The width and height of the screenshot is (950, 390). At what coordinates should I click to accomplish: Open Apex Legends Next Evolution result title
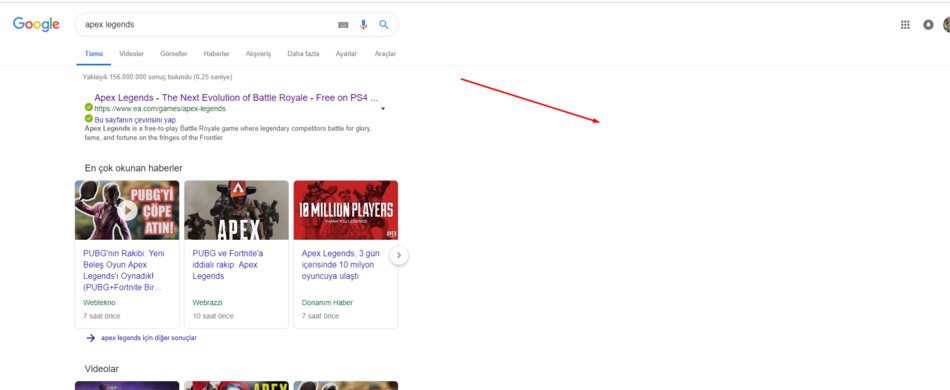click(236, 98)
